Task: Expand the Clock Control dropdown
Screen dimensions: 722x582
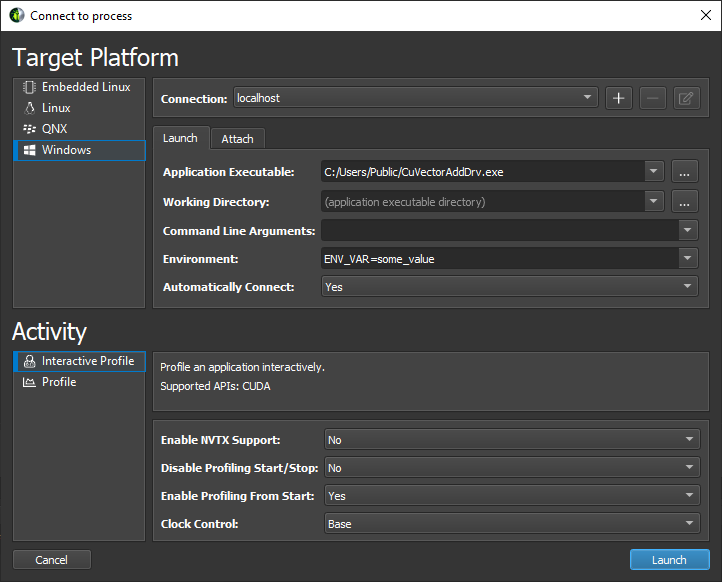Action: point(512,524)
